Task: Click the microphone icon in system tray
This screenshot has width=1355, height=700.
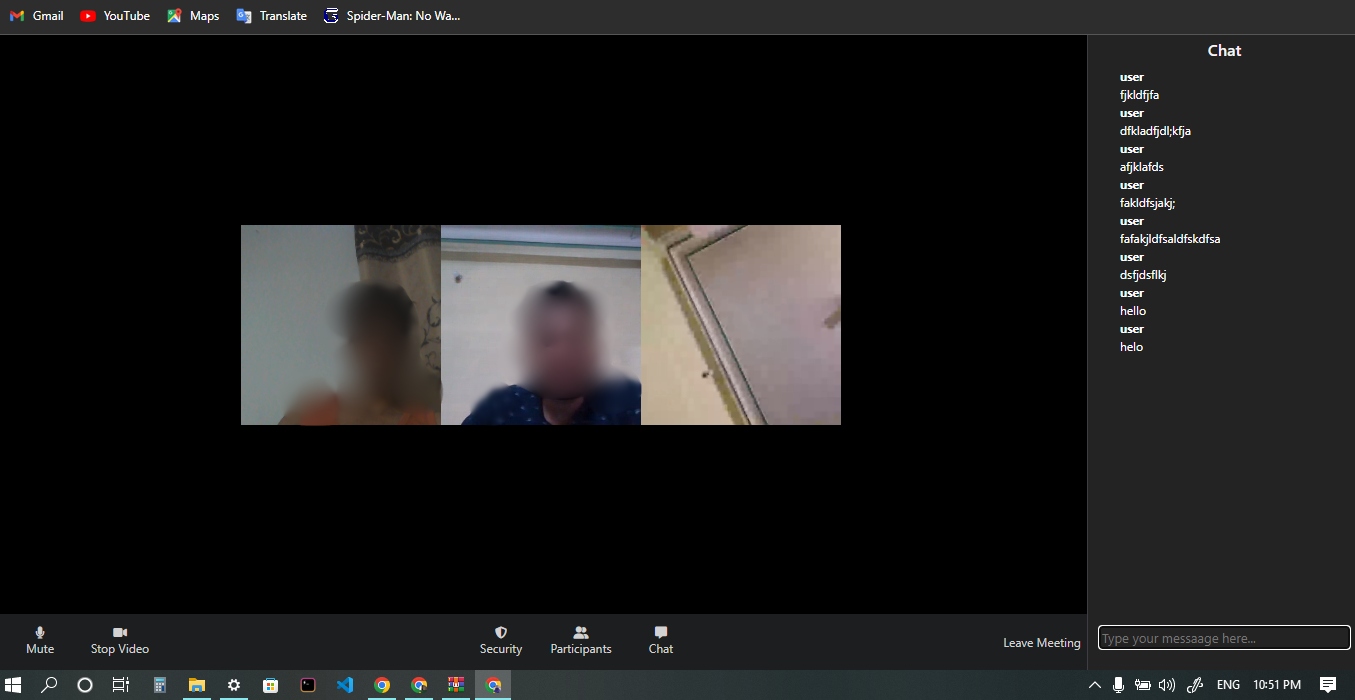Action: (1118, 685)
